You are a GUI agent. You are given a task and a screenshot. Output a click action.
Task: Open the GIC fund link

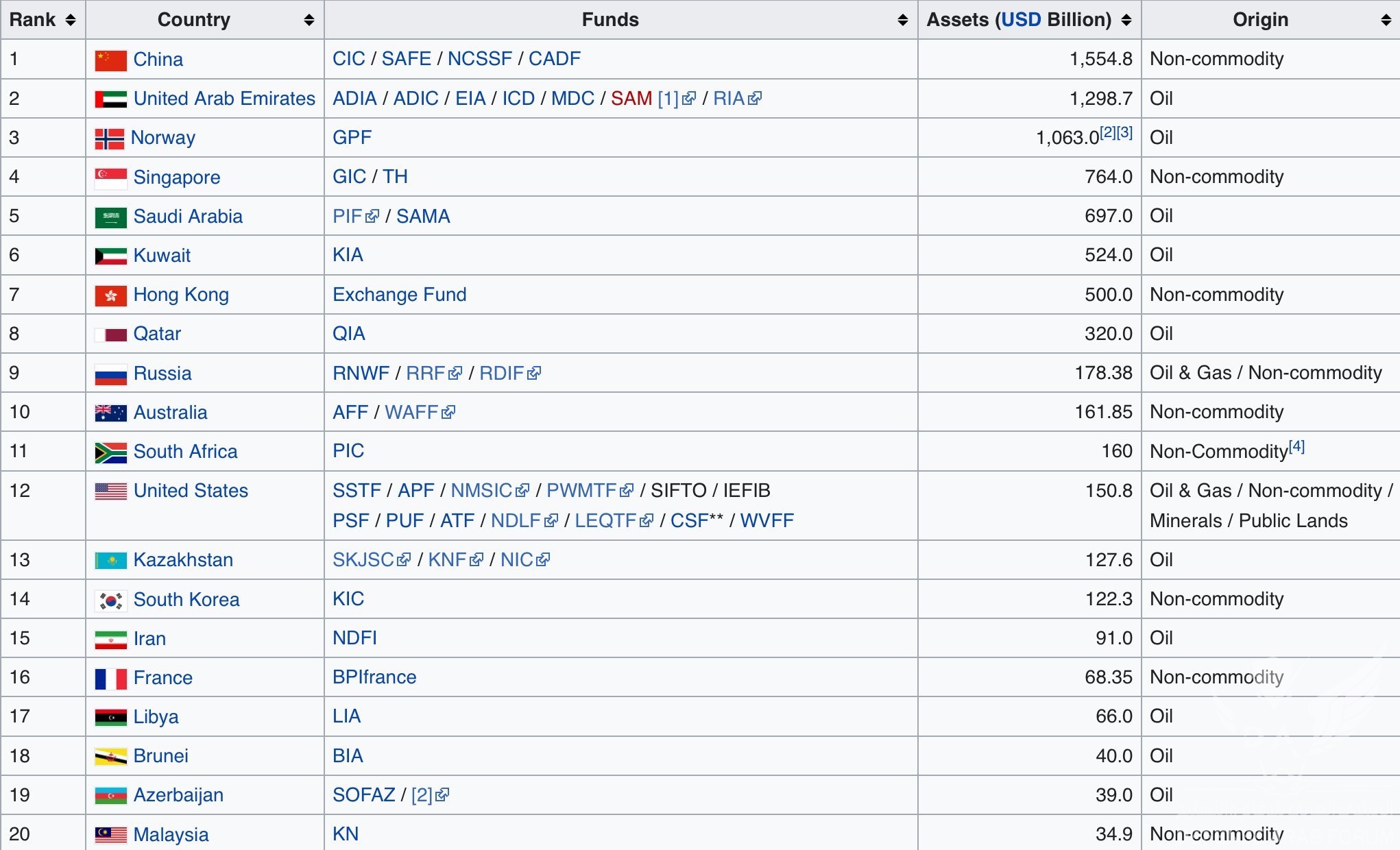[349, 177]
